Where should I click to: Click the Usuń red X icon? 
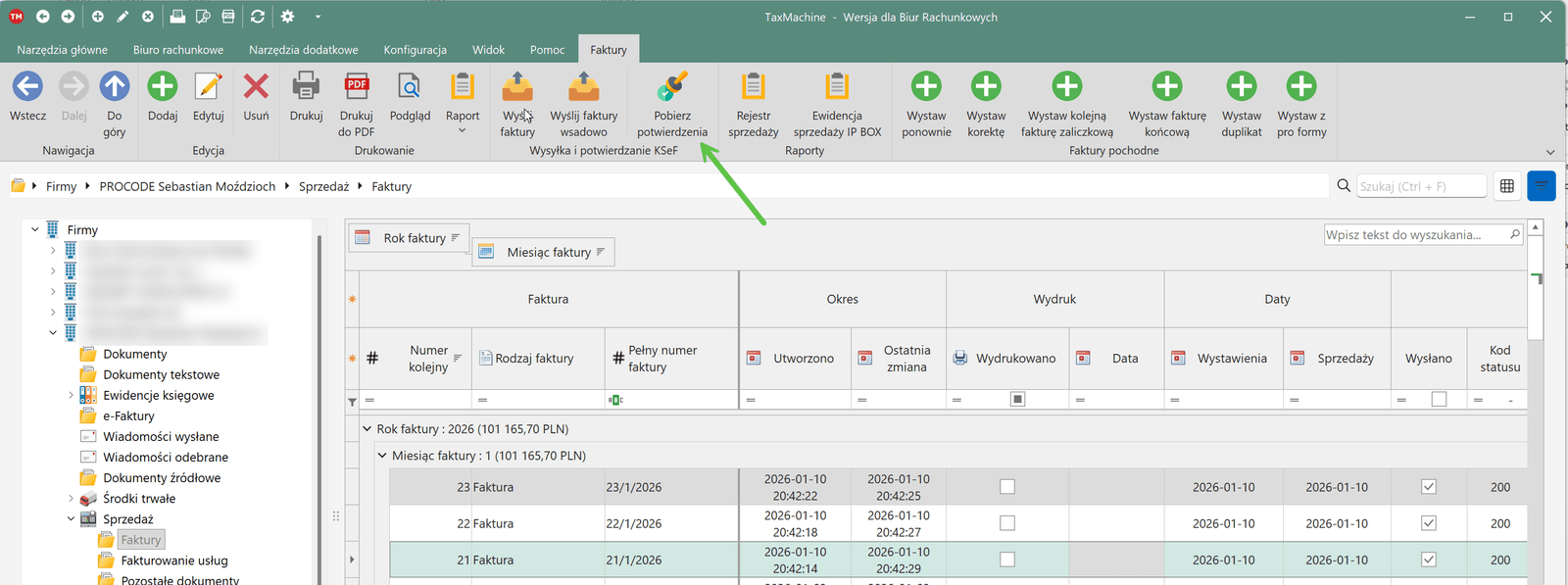coord(256,88)
